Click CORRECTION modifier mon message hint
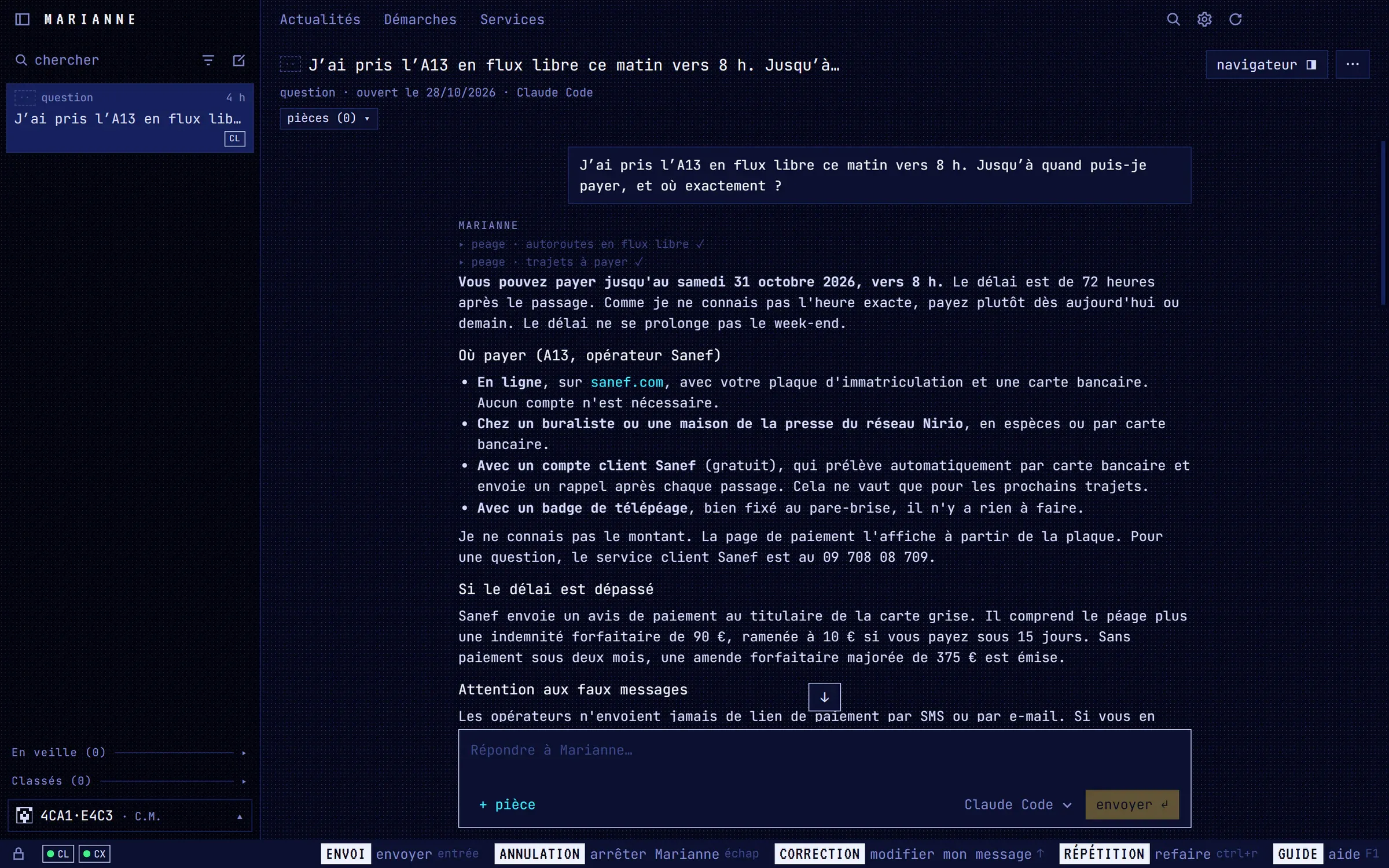 [910, 854]
